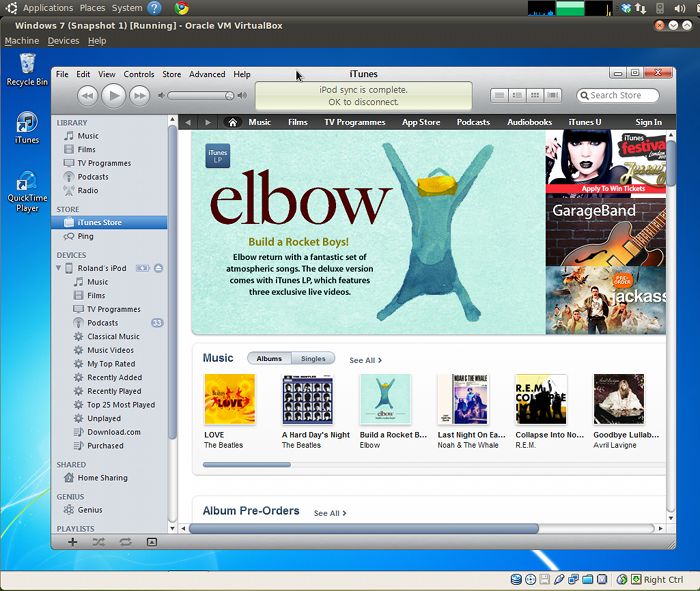Open the File menu

coord(62,74)
